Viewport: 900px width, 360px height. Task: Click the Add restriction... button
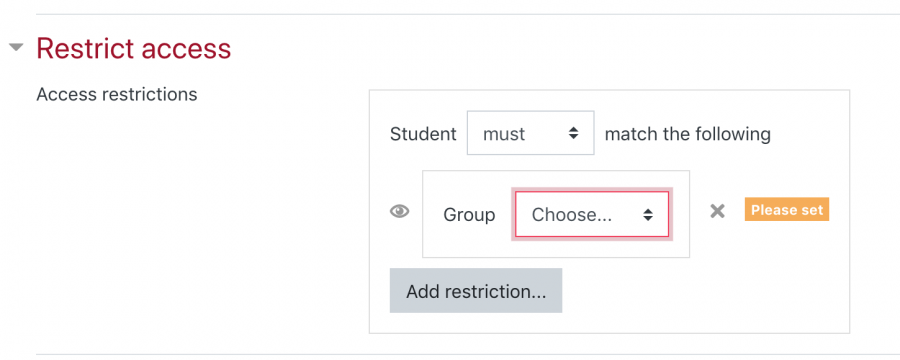476,291
